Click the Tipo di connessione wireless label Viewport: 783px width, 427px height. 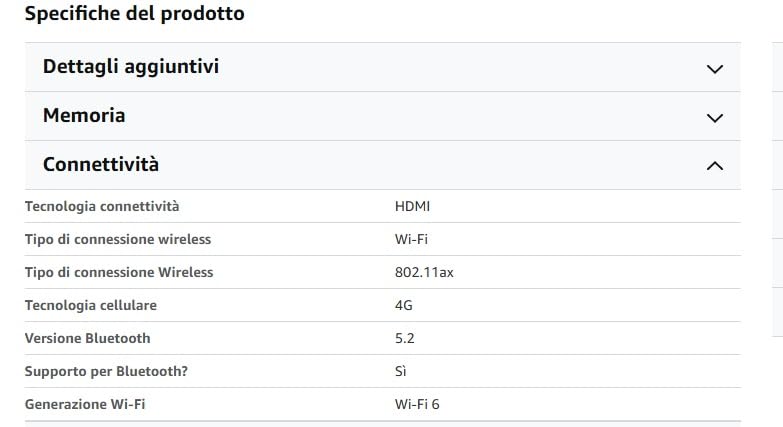118,239
